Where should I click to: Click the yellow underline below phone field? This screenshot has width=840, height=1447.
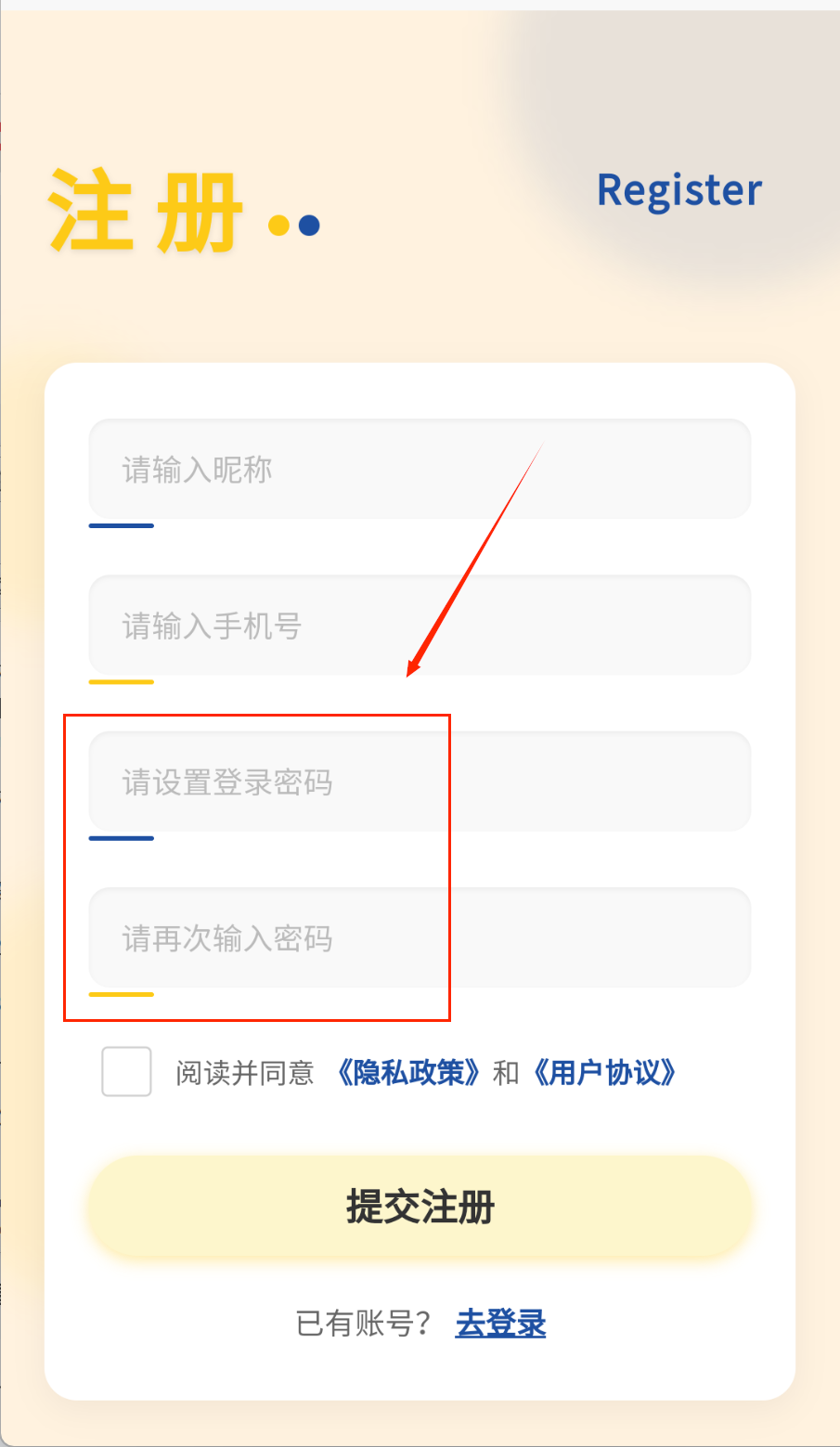122,681
